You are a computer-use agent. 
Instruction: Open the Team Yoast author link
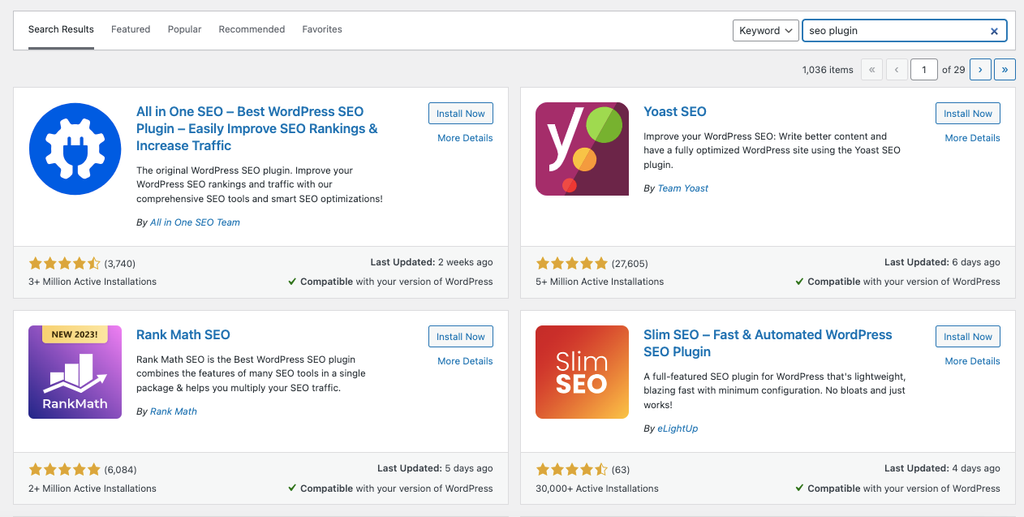pos(682,188)
